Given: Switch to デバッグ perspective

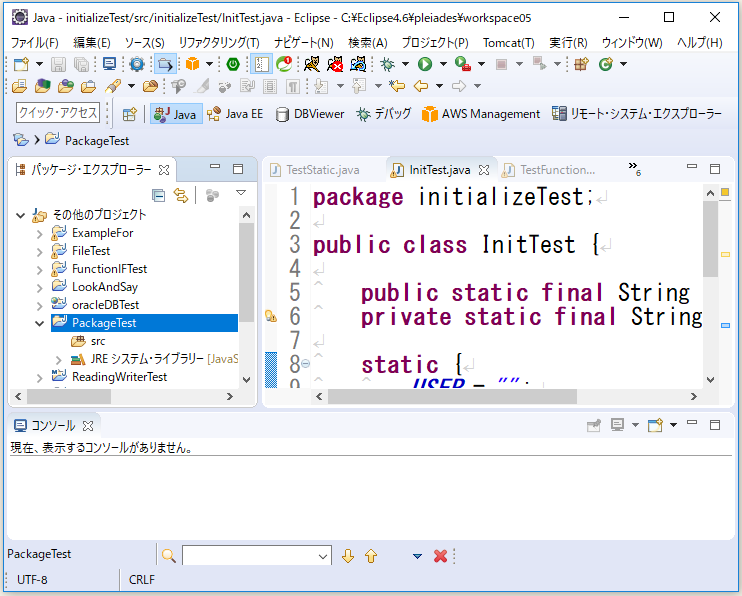Looking at the screenshot, I should click(383, 114).
